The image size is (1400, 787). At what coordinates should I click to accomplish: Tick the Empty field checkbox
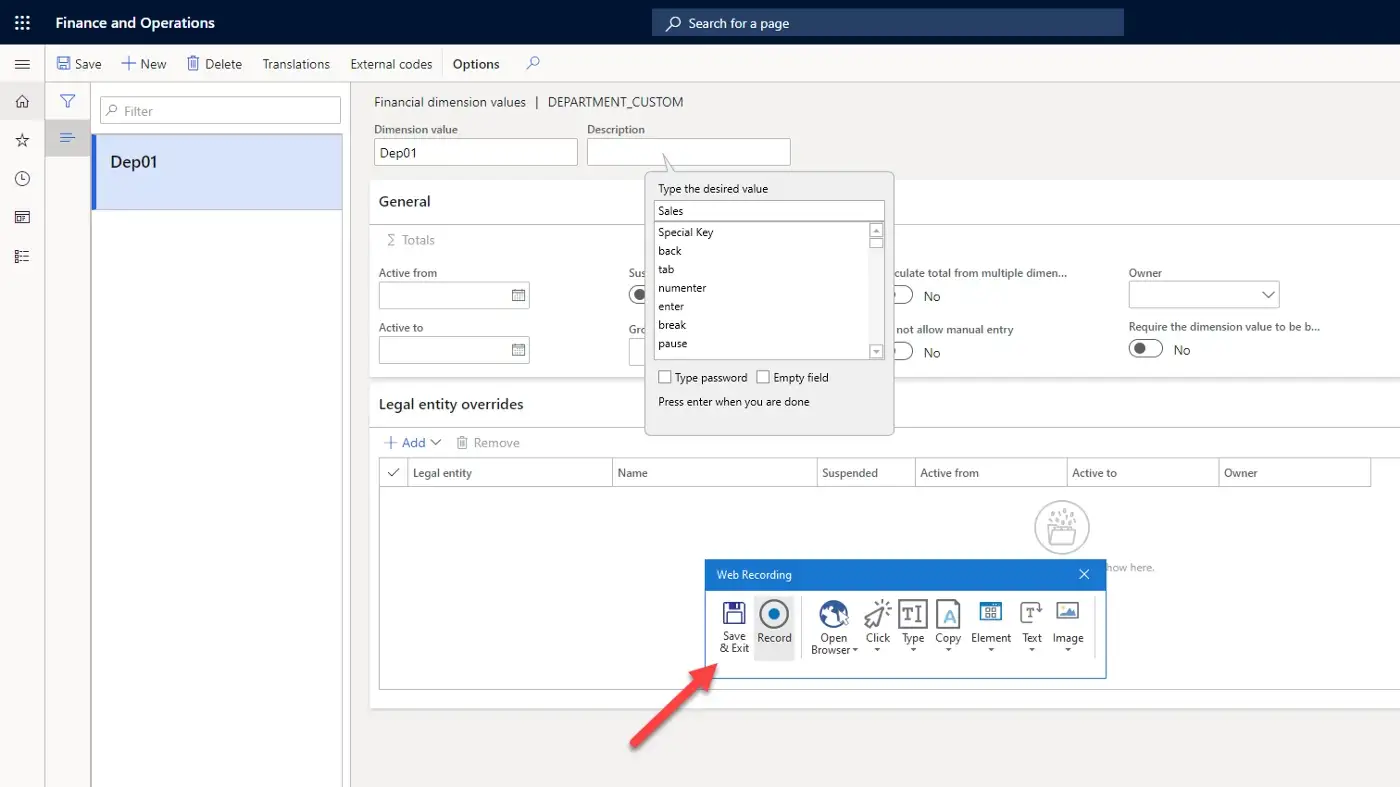click(763, 377)
